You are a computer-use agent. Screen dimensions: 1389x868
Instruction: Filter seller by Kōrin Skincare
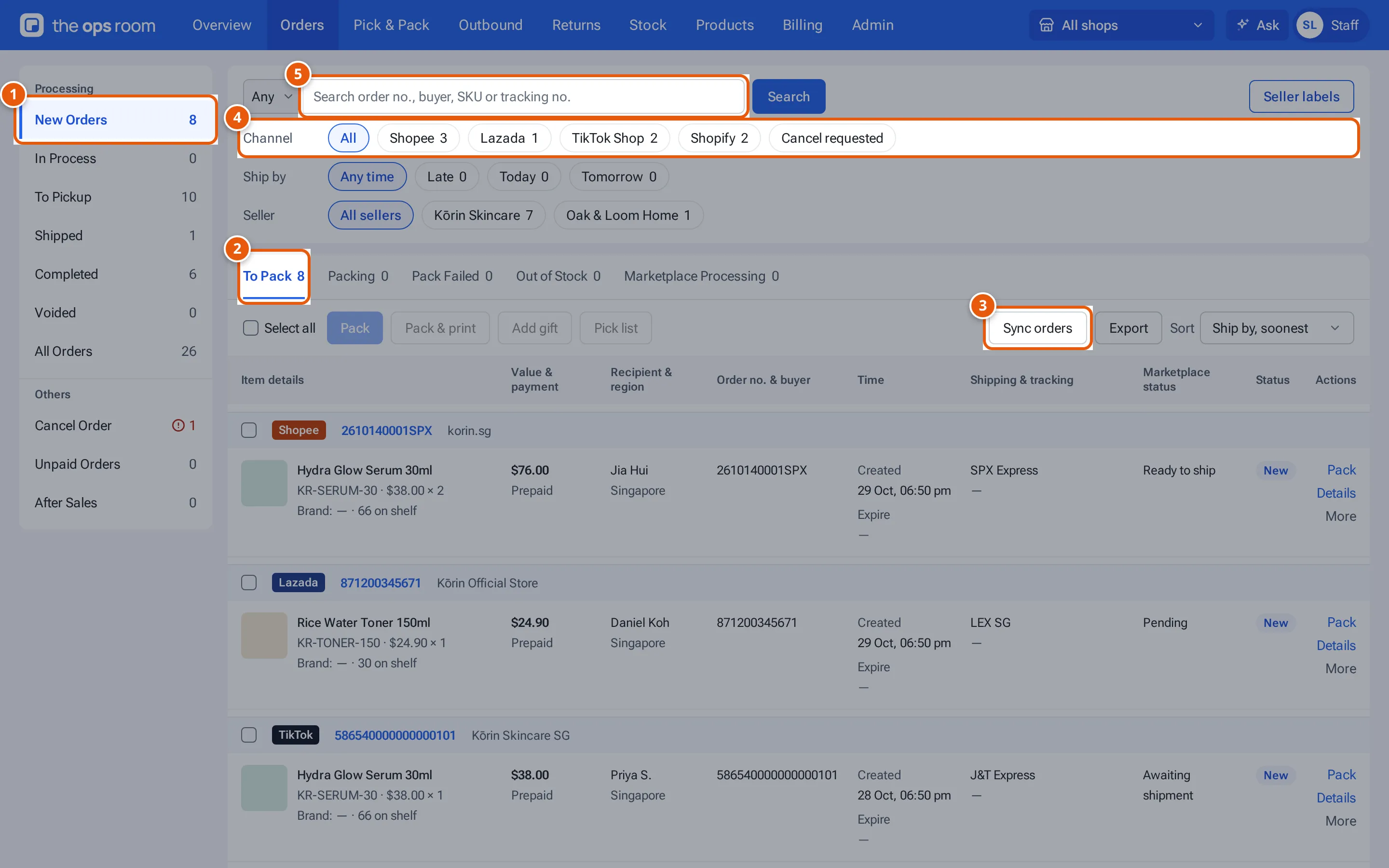point(483,215)
